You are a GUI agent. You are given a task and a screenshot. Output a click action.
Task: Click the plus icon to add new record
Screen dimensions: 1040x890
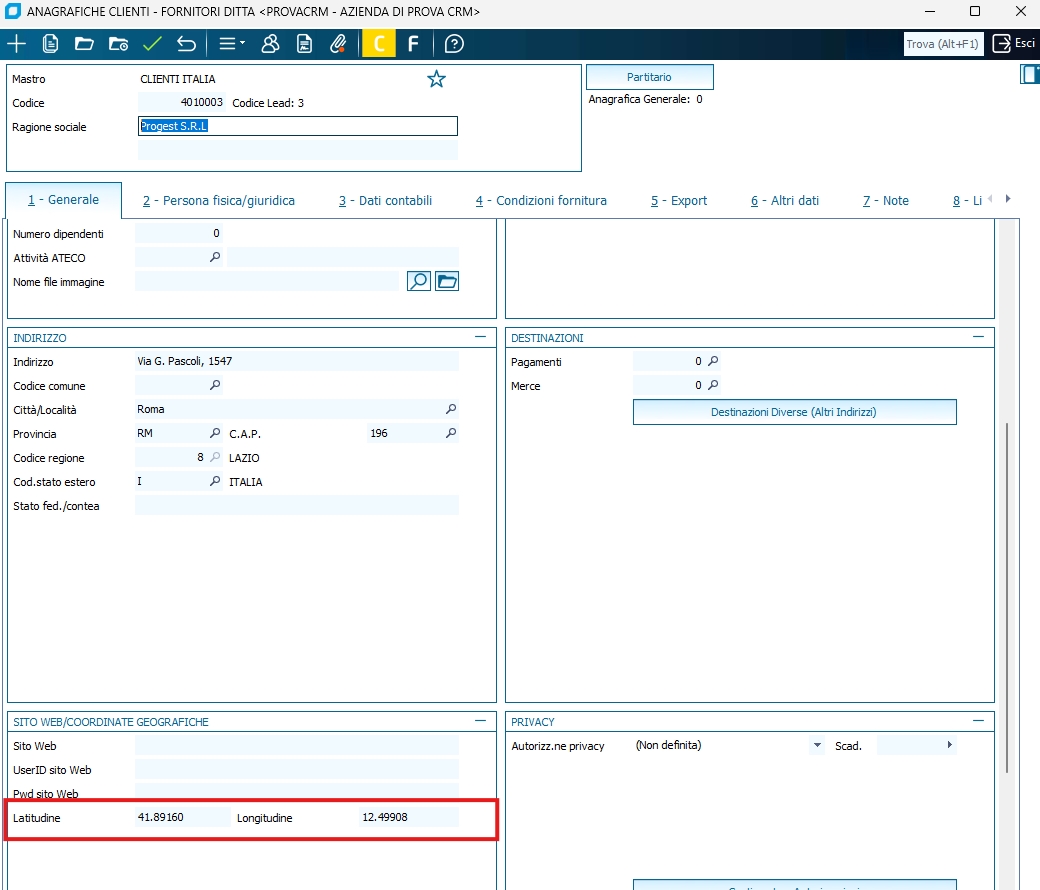click(17, 44)
